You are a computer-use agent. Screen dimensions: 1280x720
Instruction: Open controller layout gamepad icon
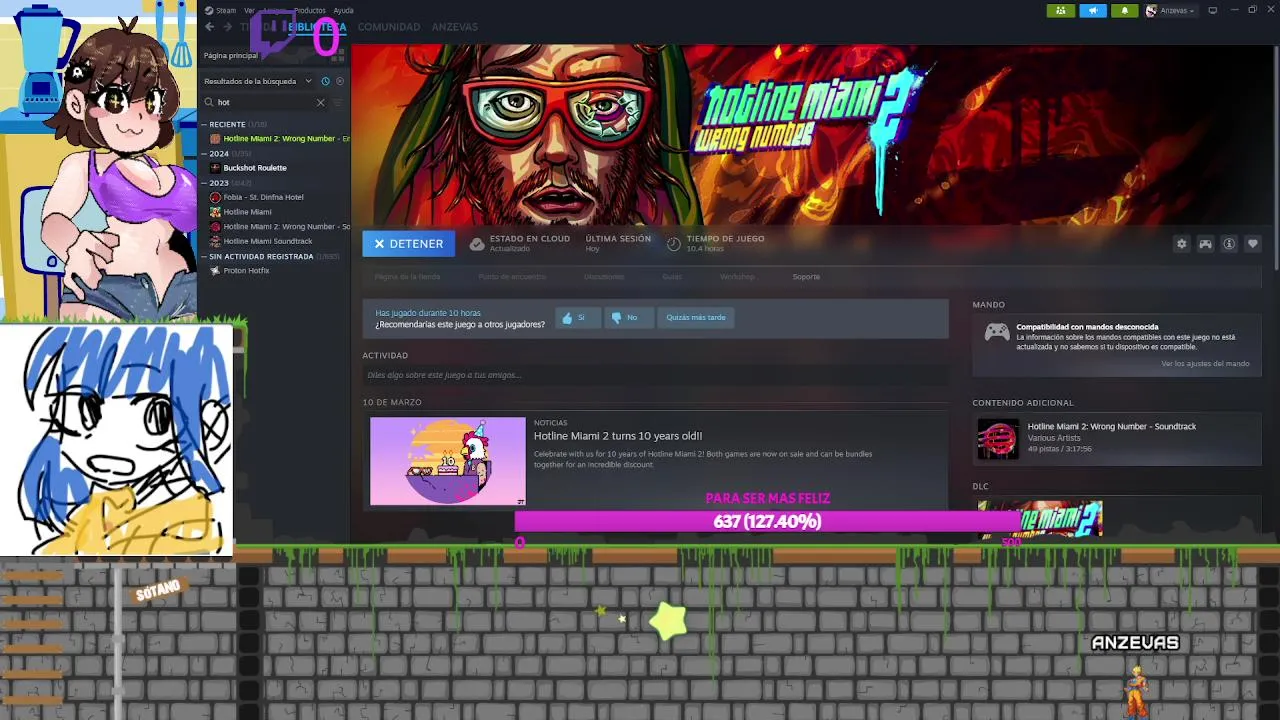1205,244
